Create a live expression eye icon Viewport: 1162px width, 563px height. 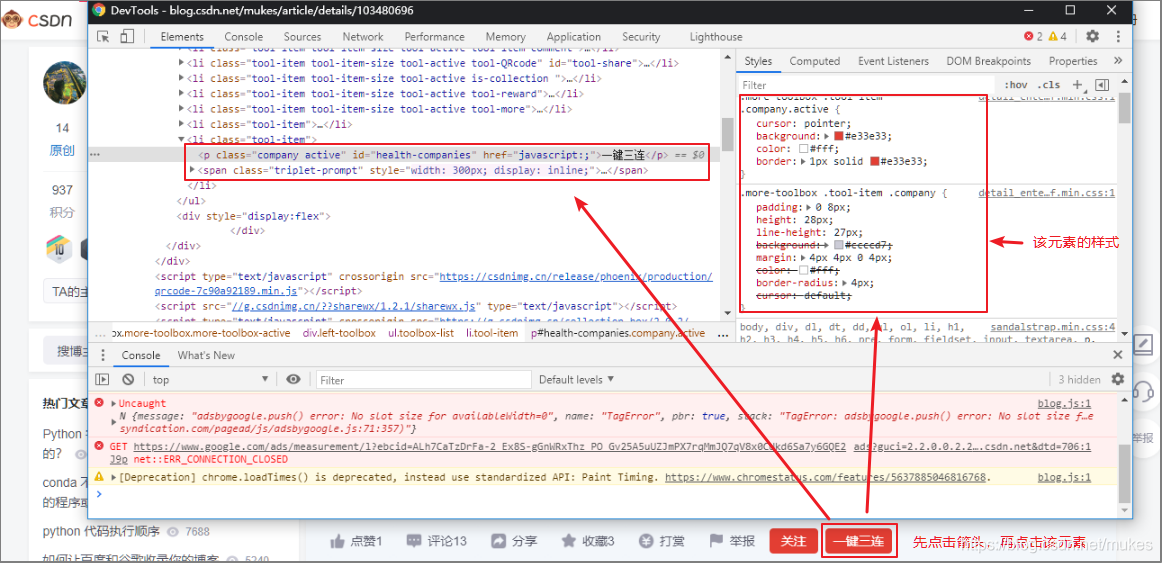(293, 379)
